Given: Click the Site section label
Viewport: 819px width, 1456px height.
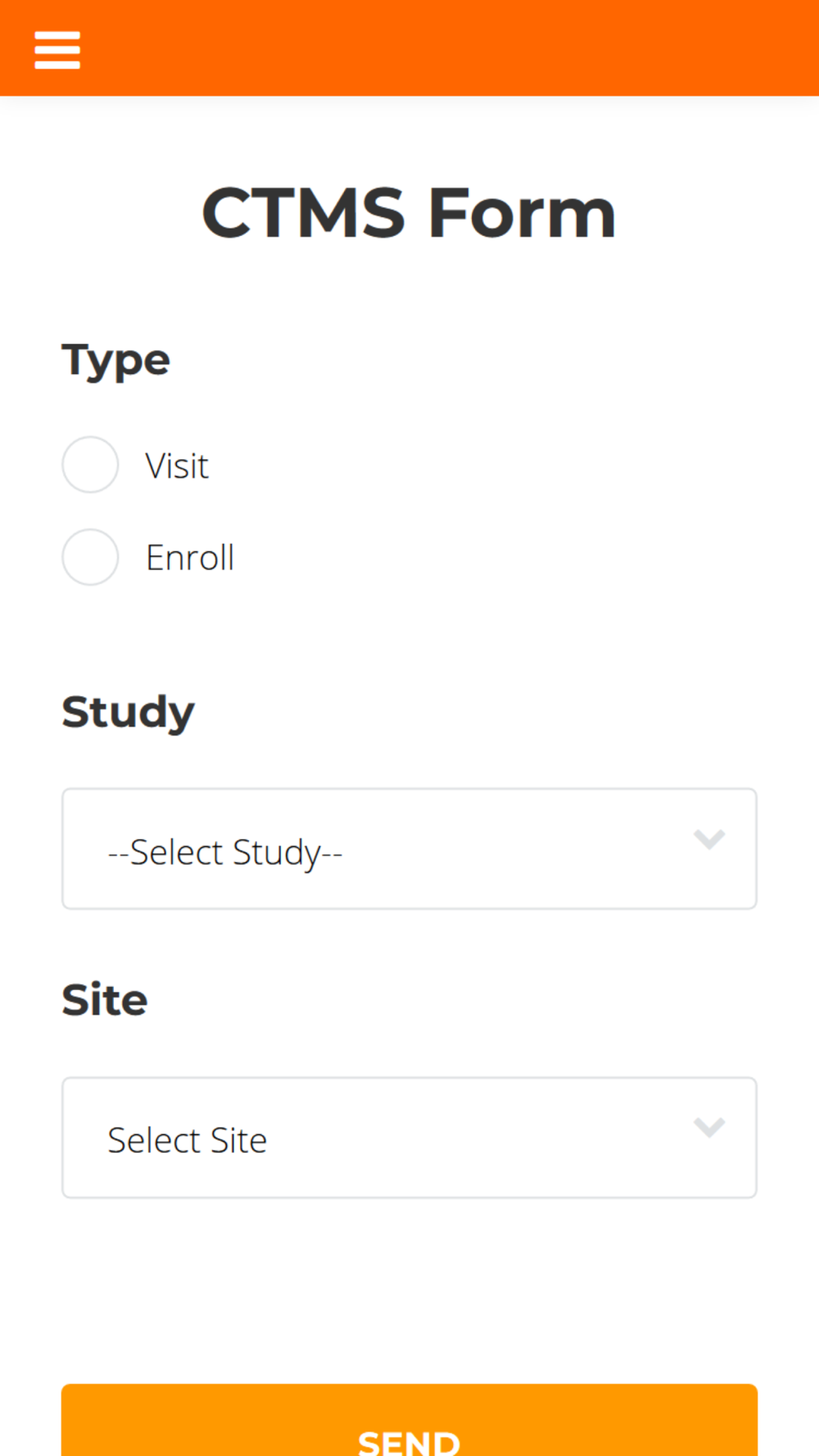Looking at the screenshot, I should point(105,1000).
